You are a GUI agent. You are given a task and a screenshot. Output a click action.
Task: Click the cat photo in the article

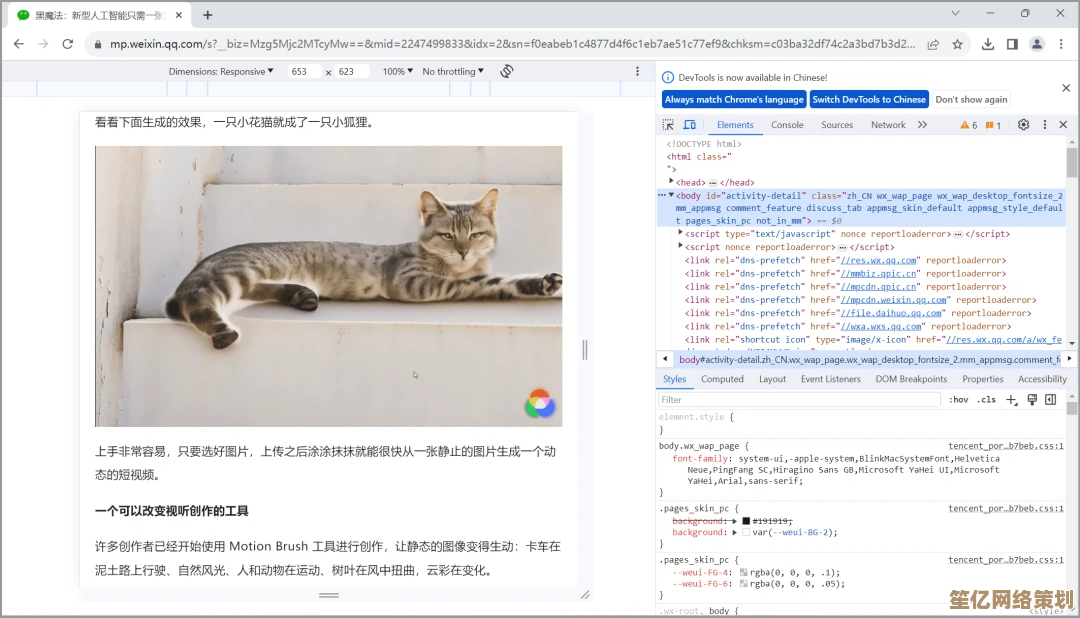pos(329,286)
